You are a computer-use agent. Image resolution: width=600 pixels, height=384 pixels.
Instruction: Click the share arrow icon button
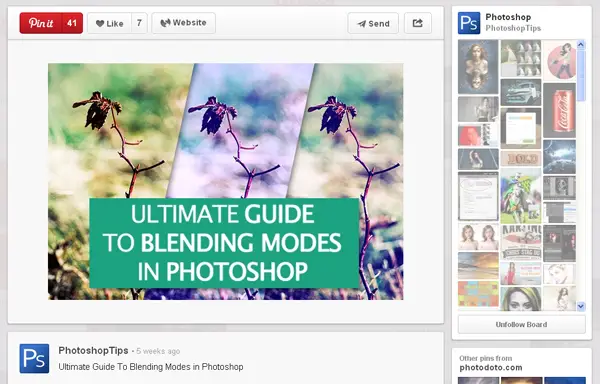click(418, 23)
